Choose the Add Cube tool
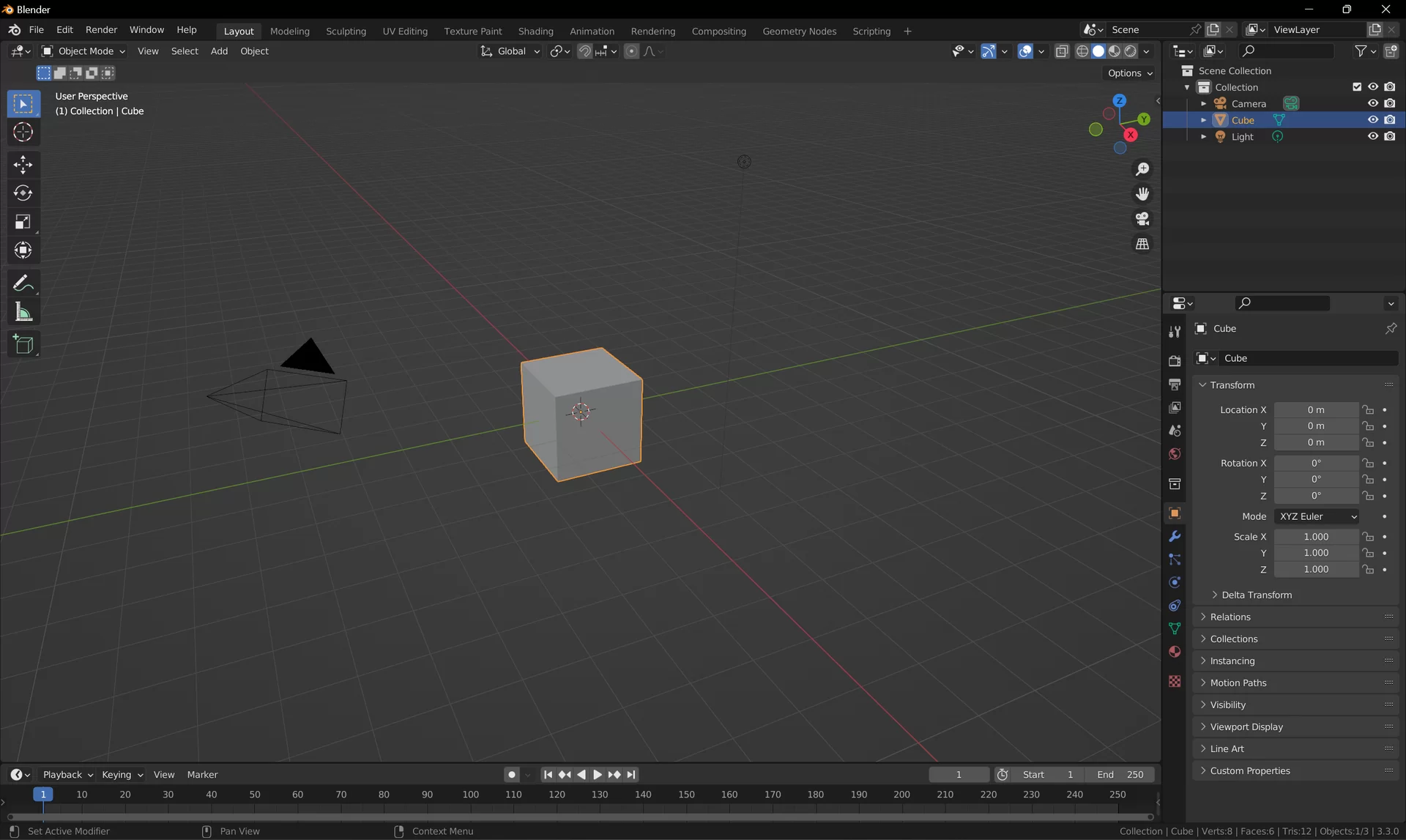 tap(23, 345)
